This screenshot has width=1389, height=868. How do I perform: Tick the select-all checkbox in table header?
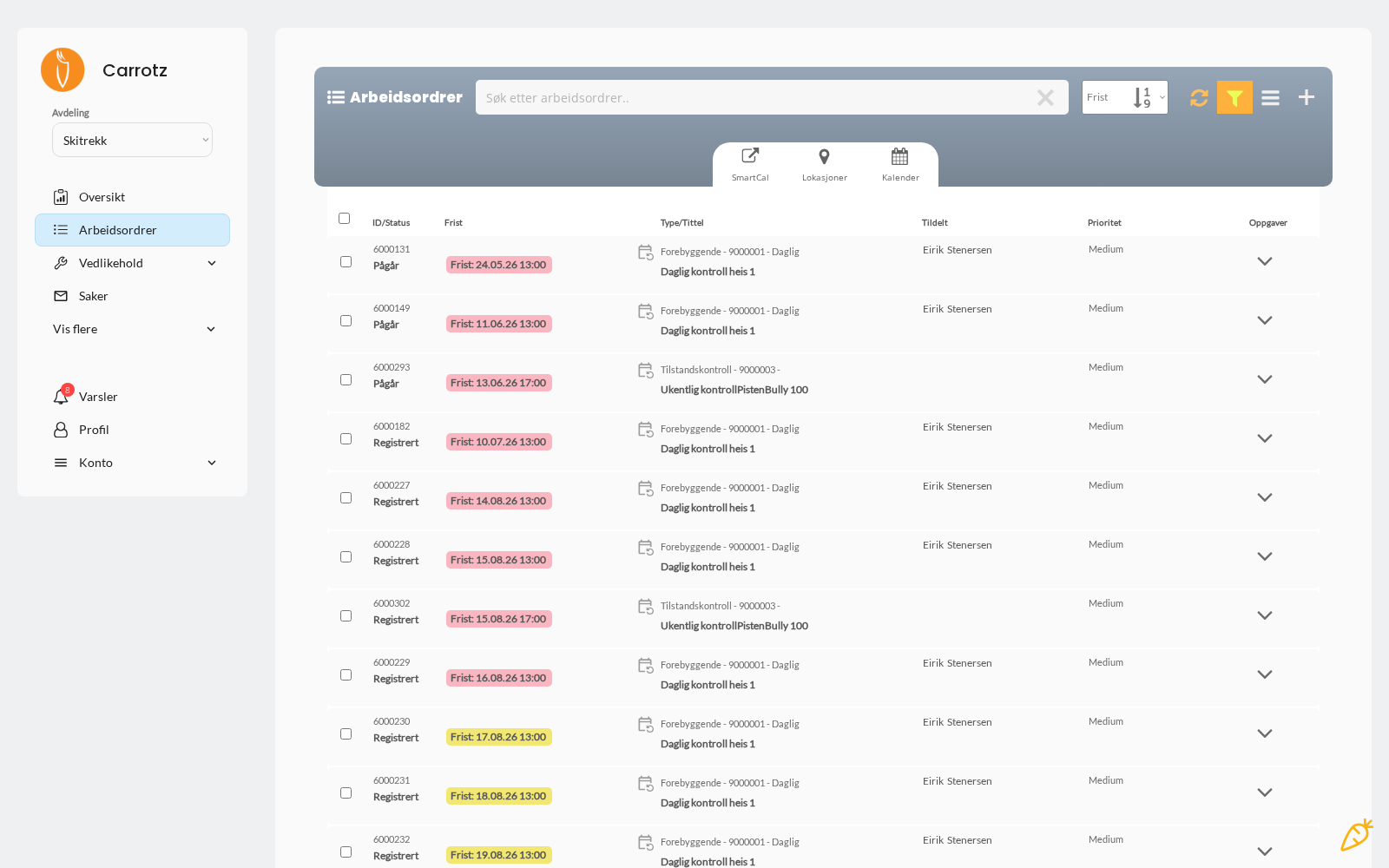[344, 218]
